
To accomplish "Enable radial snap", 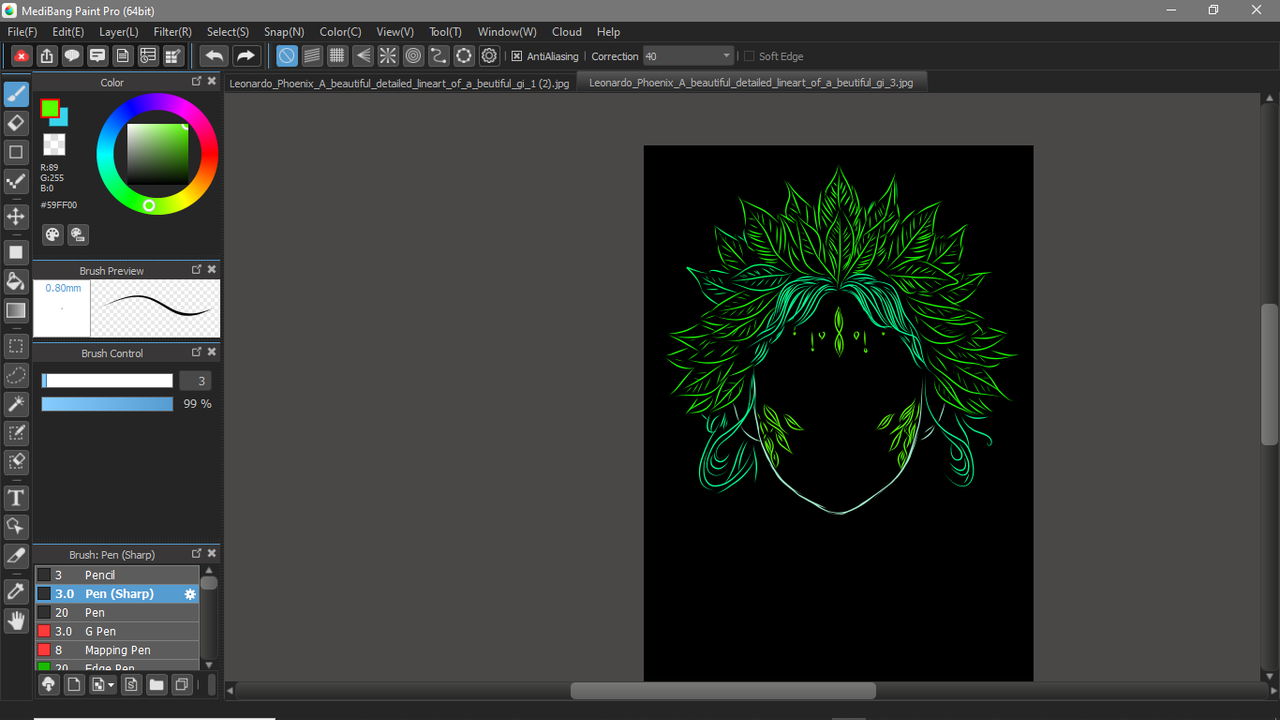I will (388, 56).
